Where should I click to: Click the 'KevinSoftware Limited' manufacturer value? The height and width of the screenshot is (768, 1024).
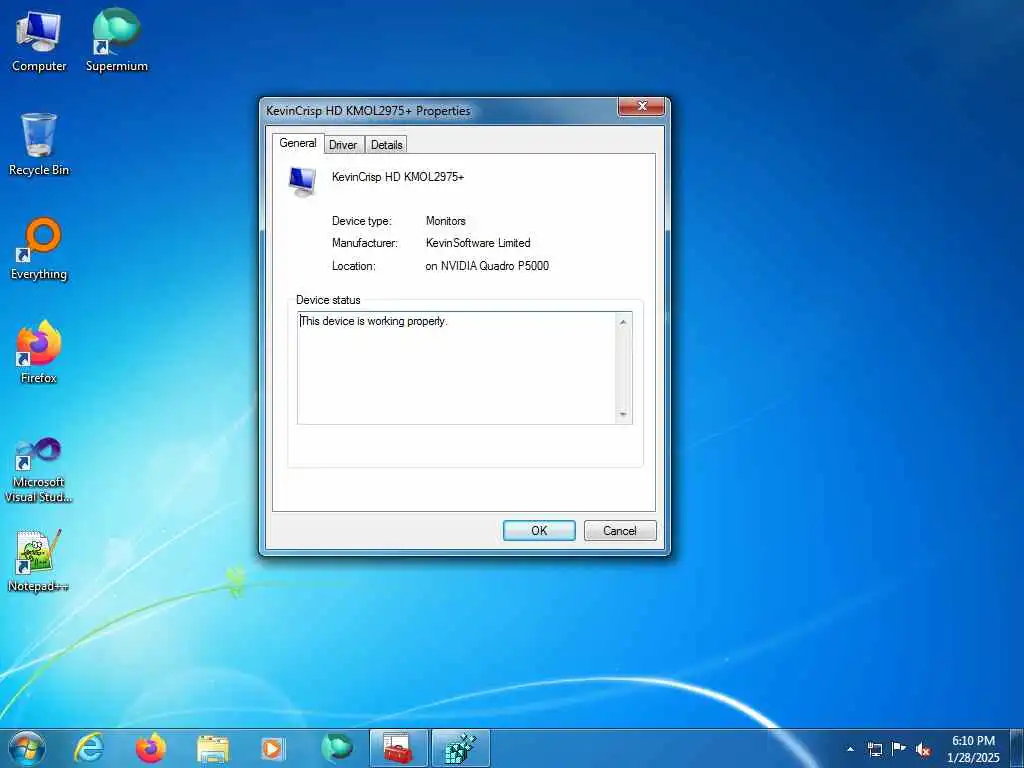[478, 243]
